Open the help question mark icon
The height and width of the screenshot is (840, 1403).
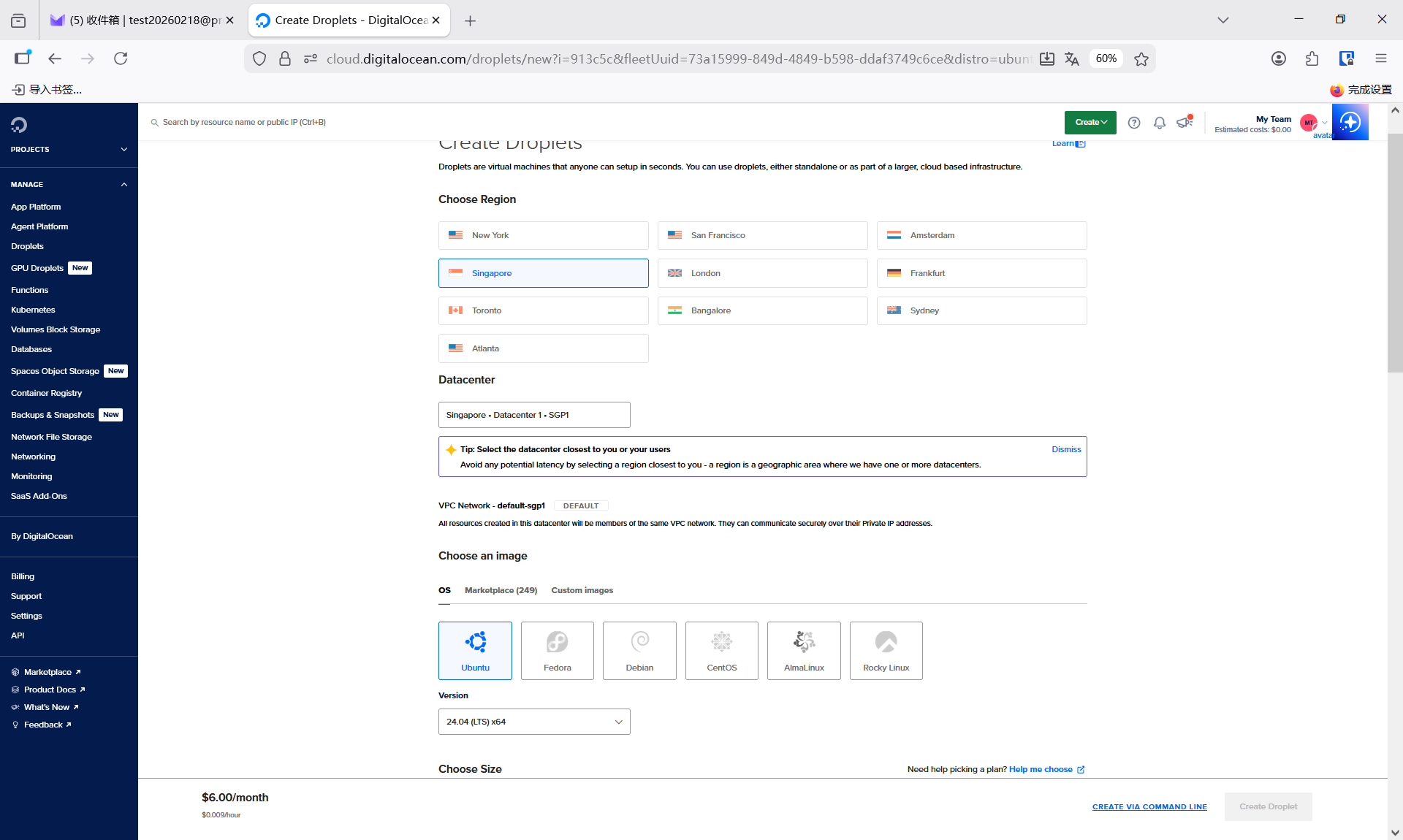coord(1133,123)
